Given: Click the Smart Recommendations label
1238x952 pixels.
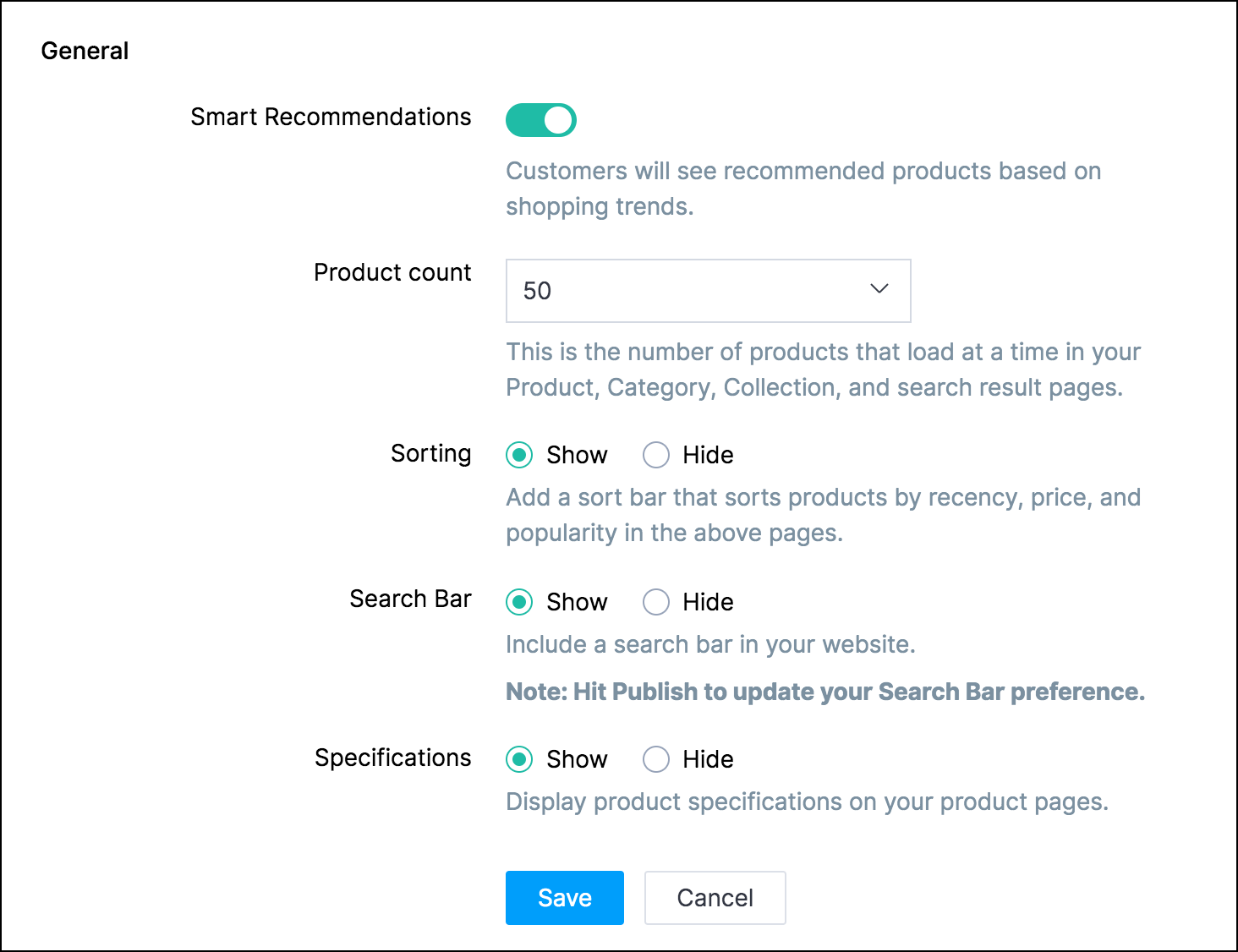Looking at the screenshot, I should (331, 117).
